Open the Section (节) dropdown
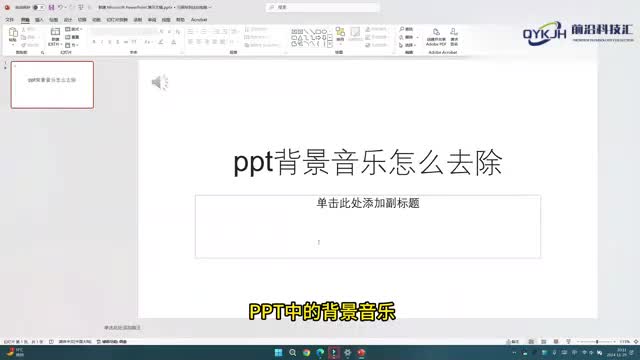 click(x=72, y=45)
